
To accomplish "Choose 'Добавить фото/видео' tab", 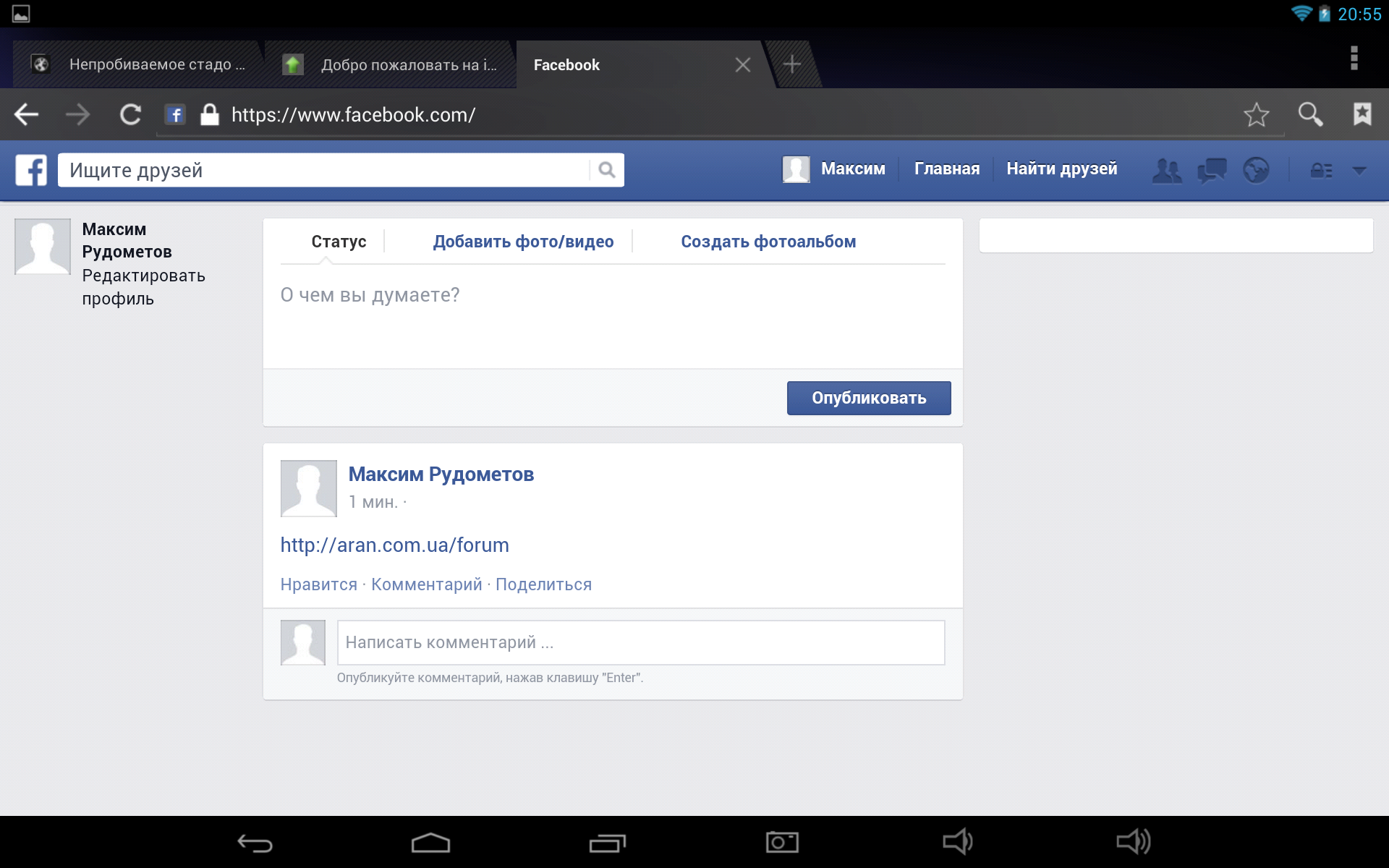I will 523,242.
